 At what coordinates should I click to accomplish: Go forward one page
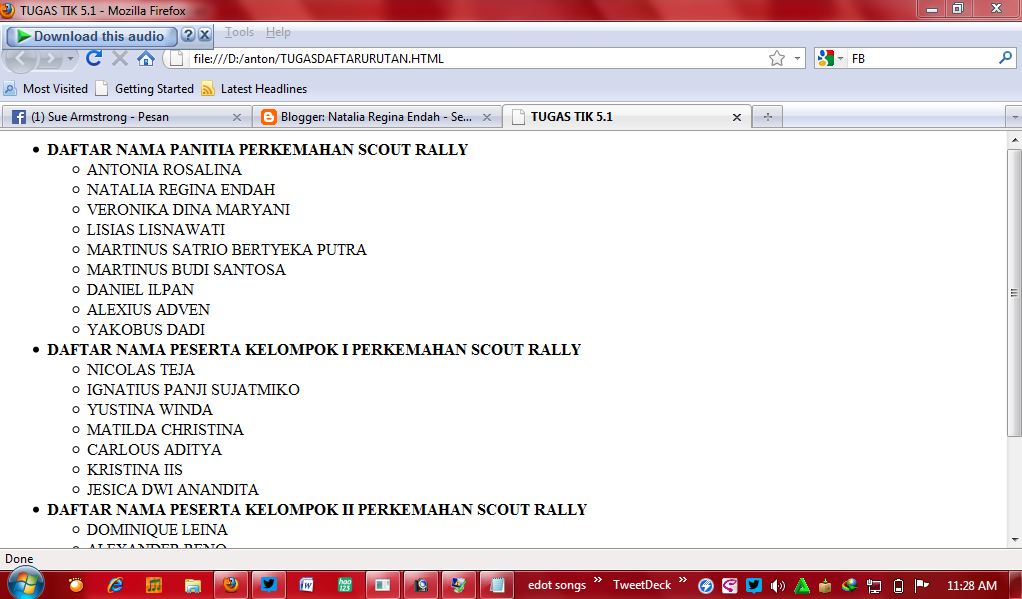click(x=50, y=59)
